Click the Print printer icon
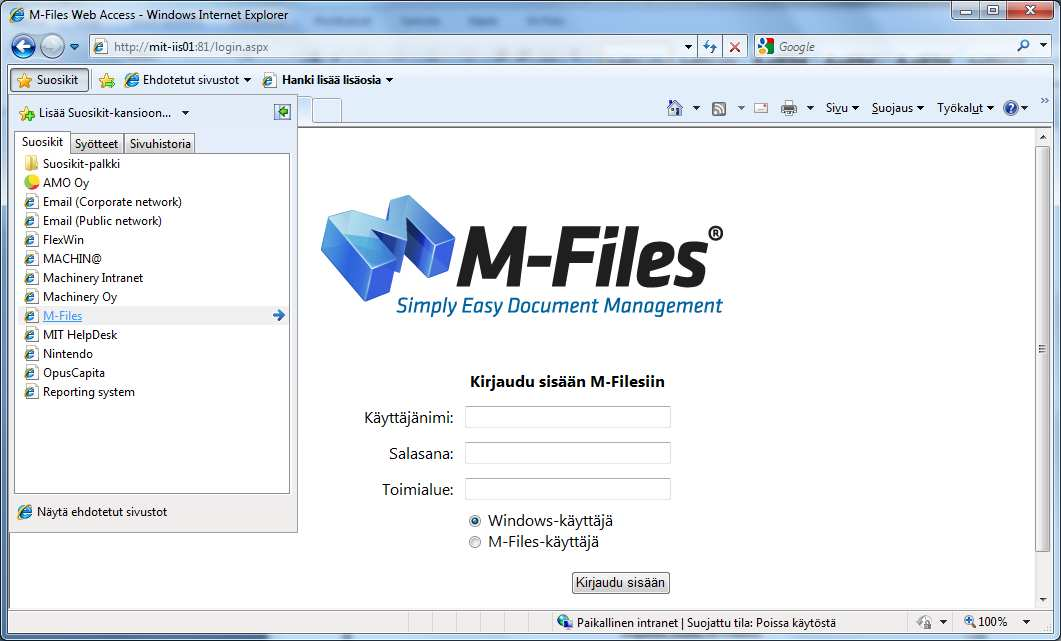1061x641 pixels. (x=788, y=108)
